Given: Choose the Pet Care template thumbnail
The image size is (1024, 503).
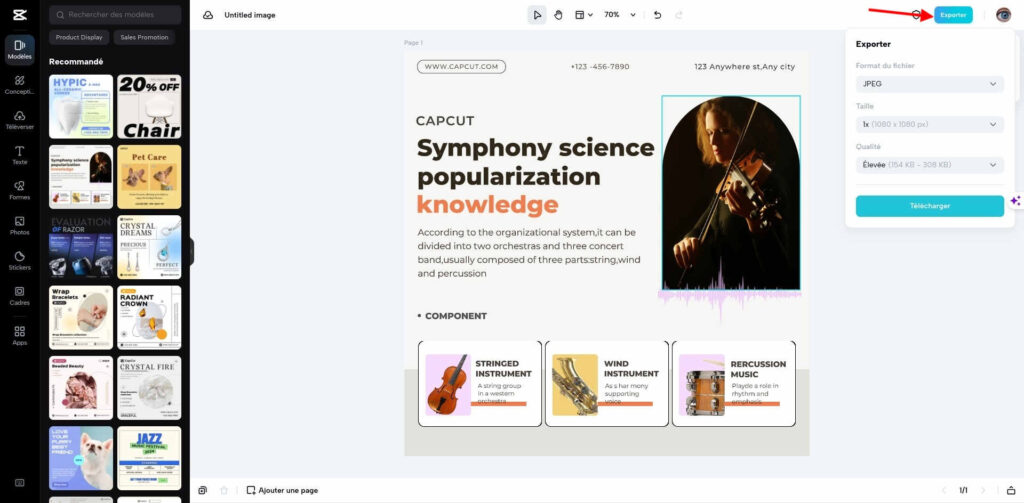Looking at the screenshot, I should coord(149,176).
